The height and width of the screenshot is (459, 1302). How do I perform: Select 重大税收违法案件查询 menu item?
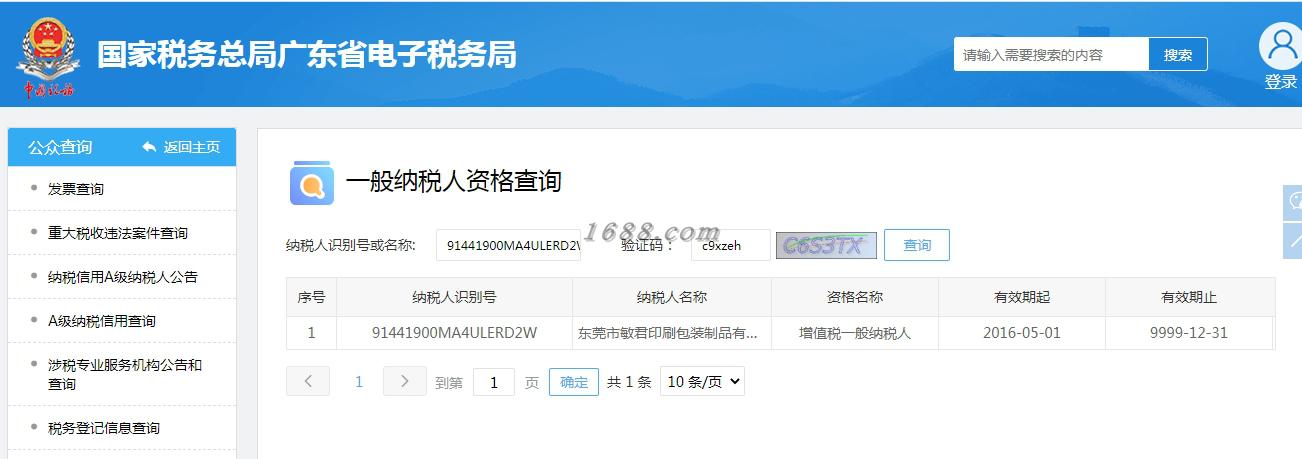pos(118,233)
